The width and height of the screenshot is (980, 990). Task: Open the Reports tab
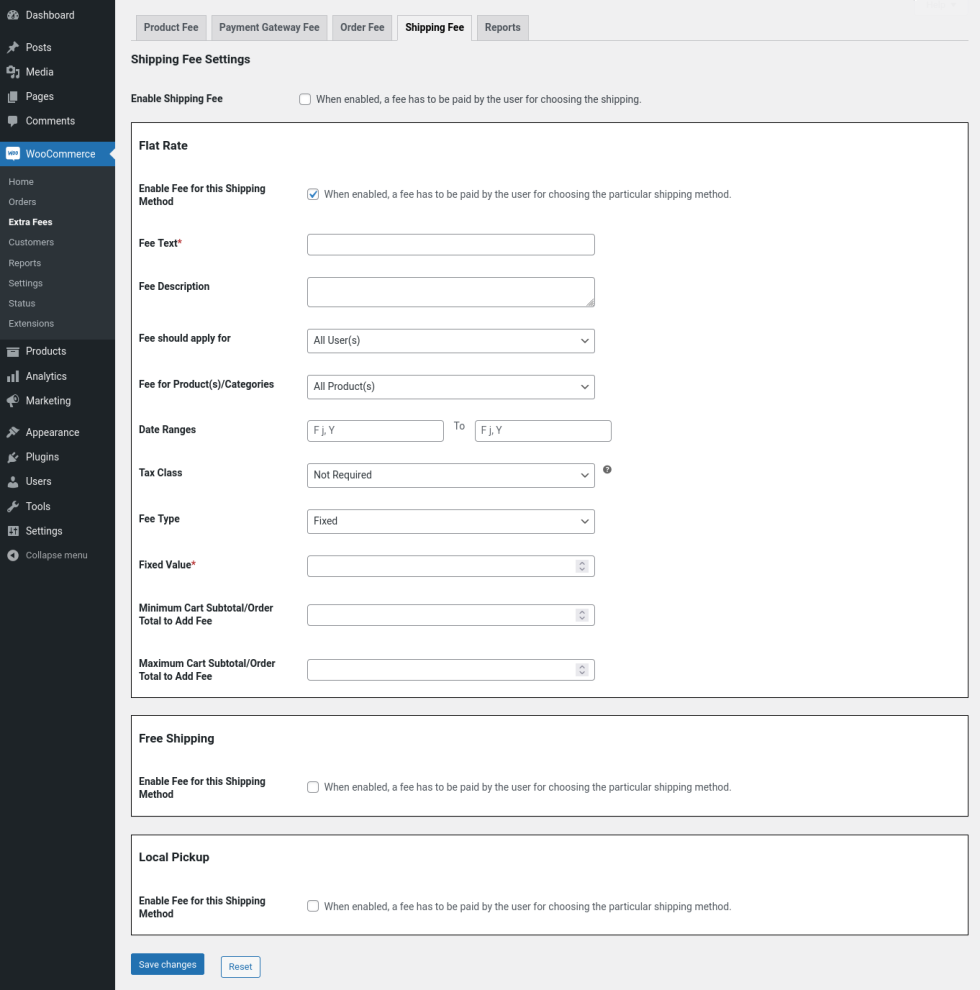[x=502, y=27]
